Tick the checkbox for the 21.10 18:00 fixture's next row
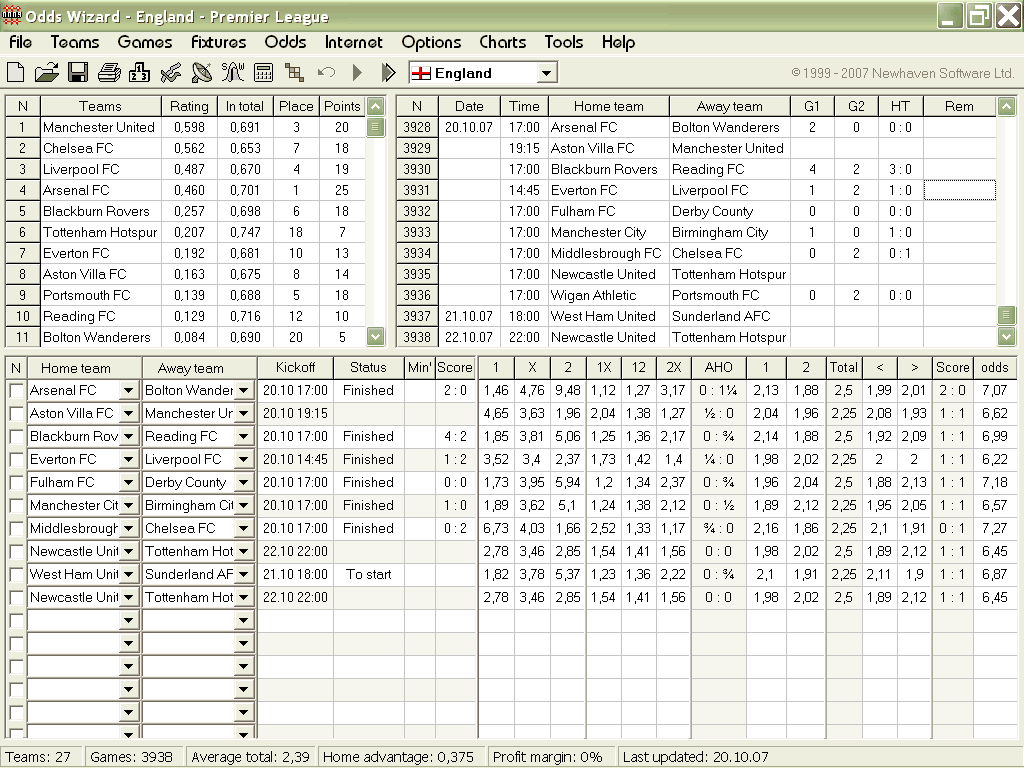This screenshot has height=768, width=1024. pos(16,598)
